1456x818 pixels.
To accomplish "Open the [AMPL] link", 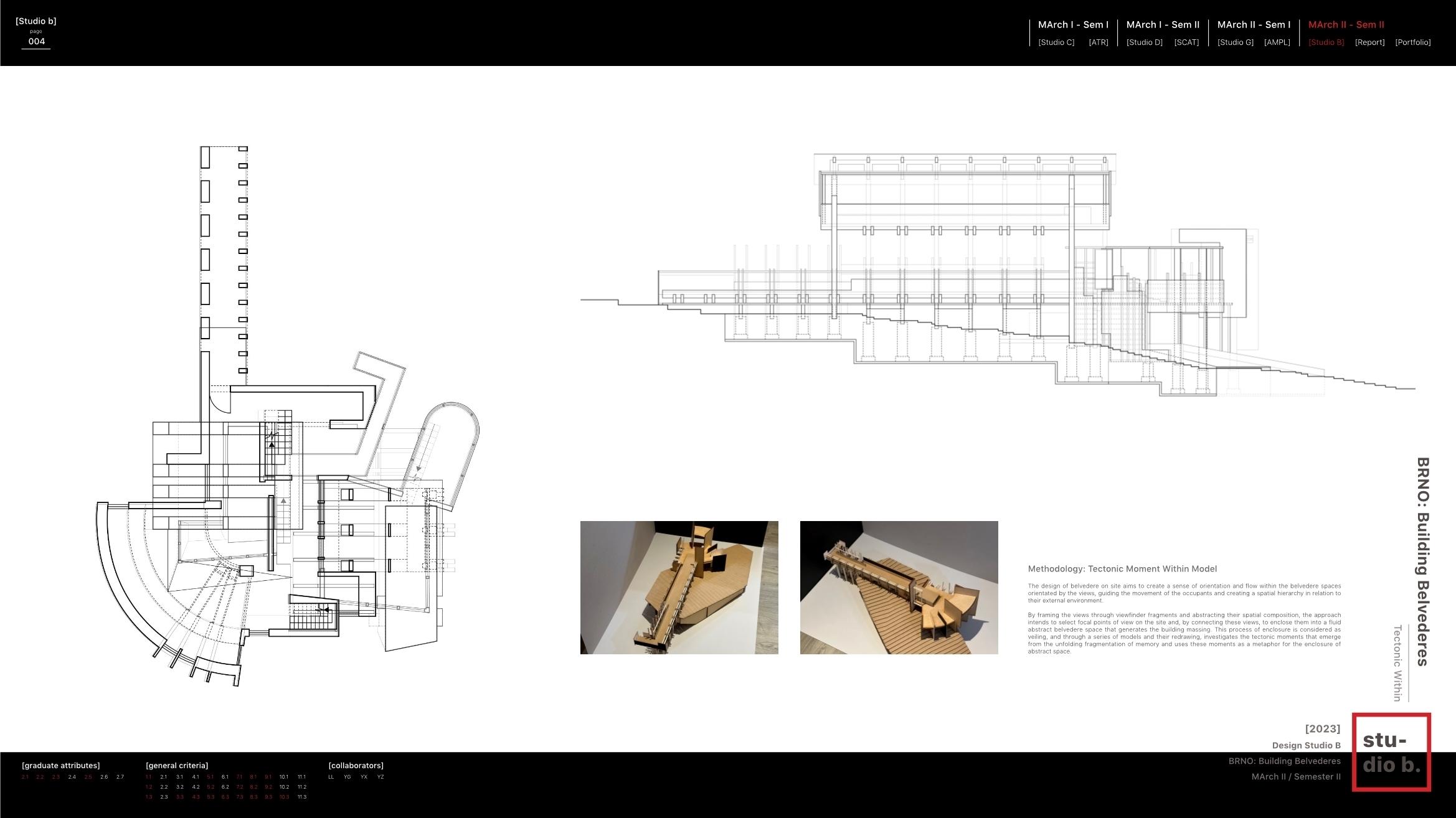I will click(1277, 42).
